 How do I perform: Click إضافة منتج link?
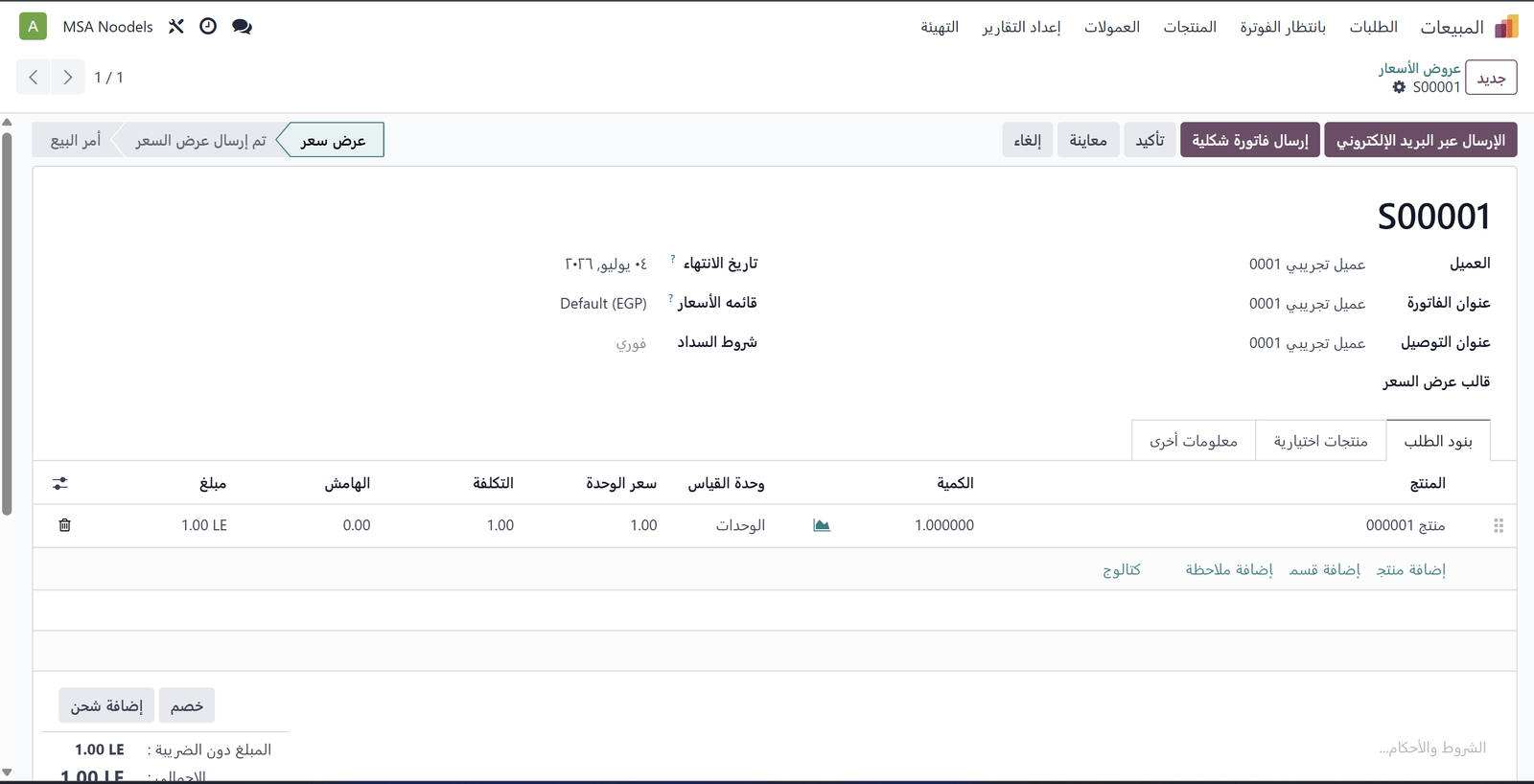(x=1410, y=569)
